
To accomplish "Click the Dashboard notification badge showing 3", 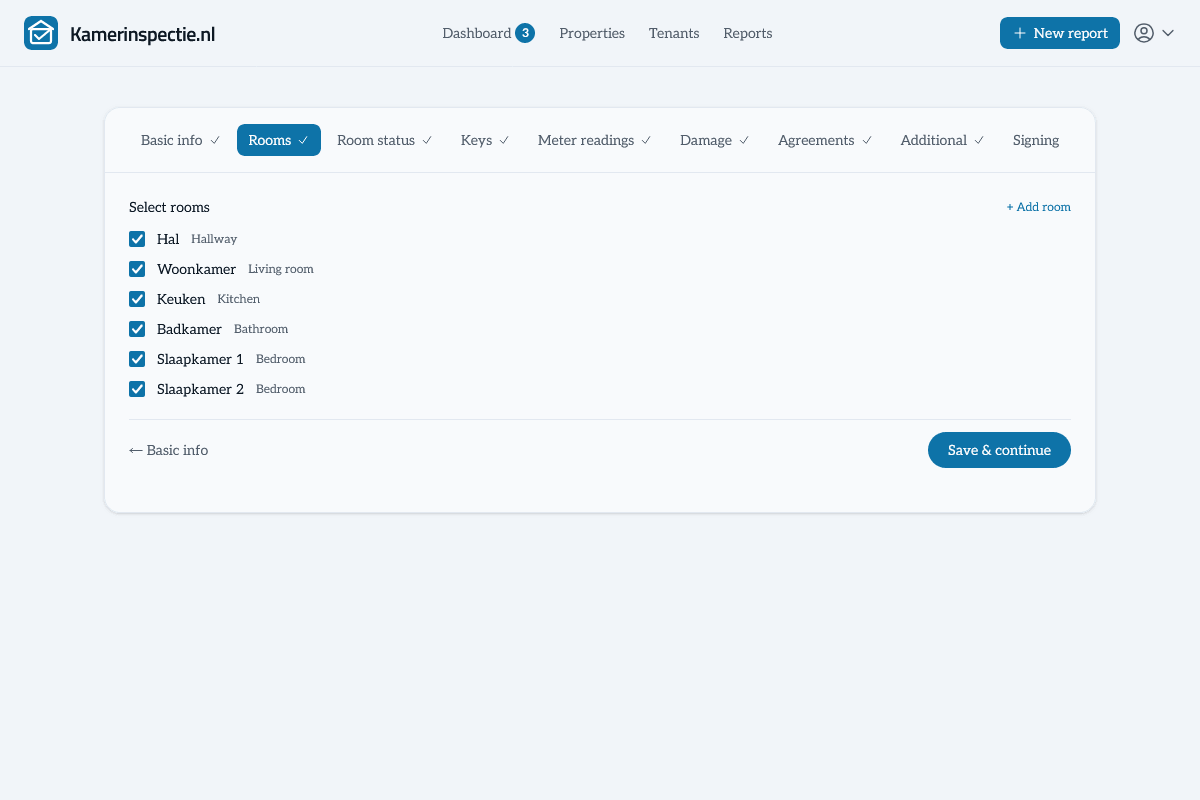I will [525, 33].
